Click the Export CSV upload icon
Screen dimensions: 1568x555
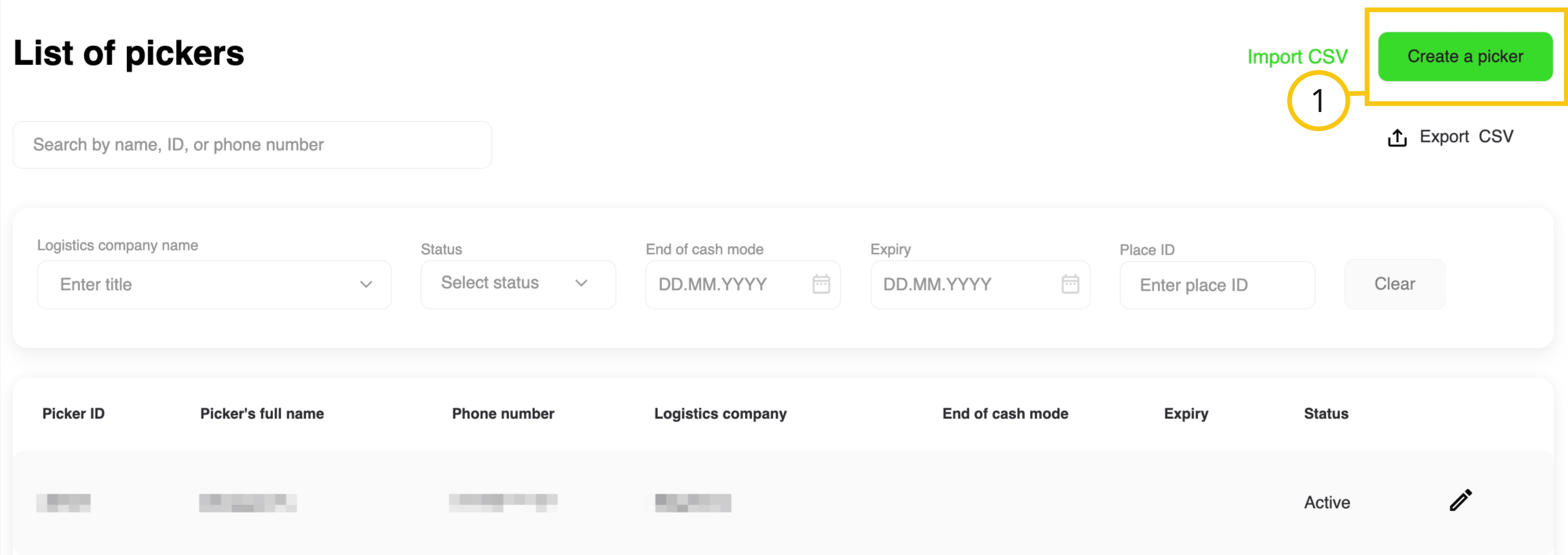pyautogui.click(x=1397, y=138)
